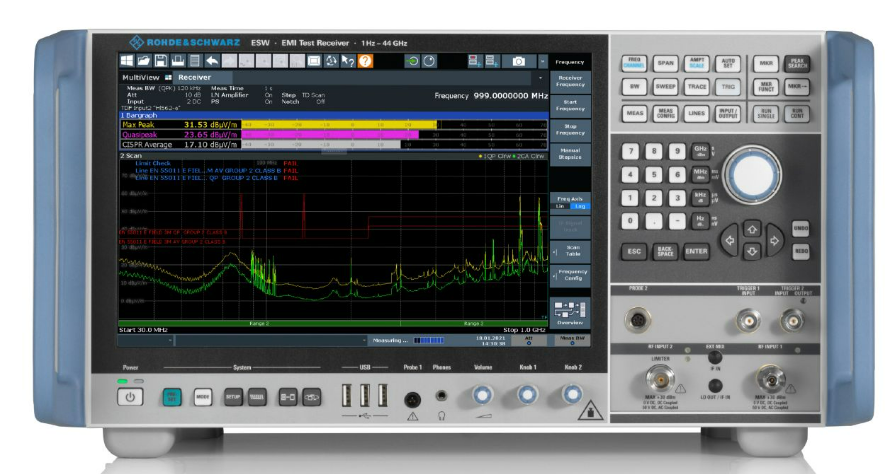Click the undo arrow in the toolbar
The image size is (890, 474).
(x=212, y=62)
